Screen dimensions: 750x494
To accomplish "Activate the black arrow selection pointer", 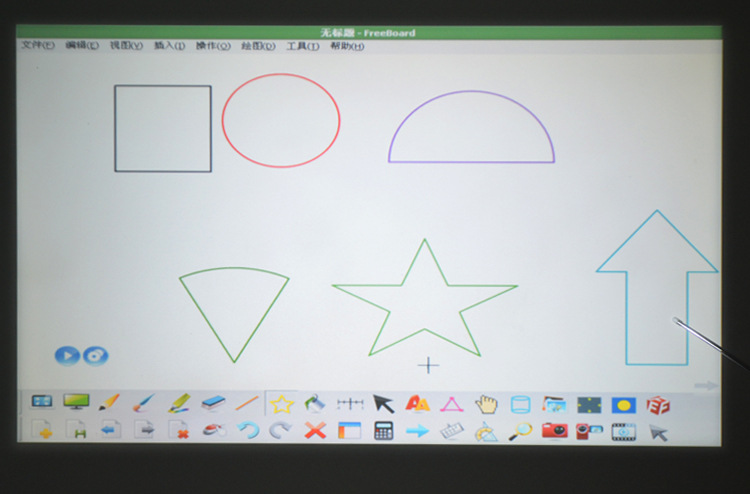I will tap(383, 404).
